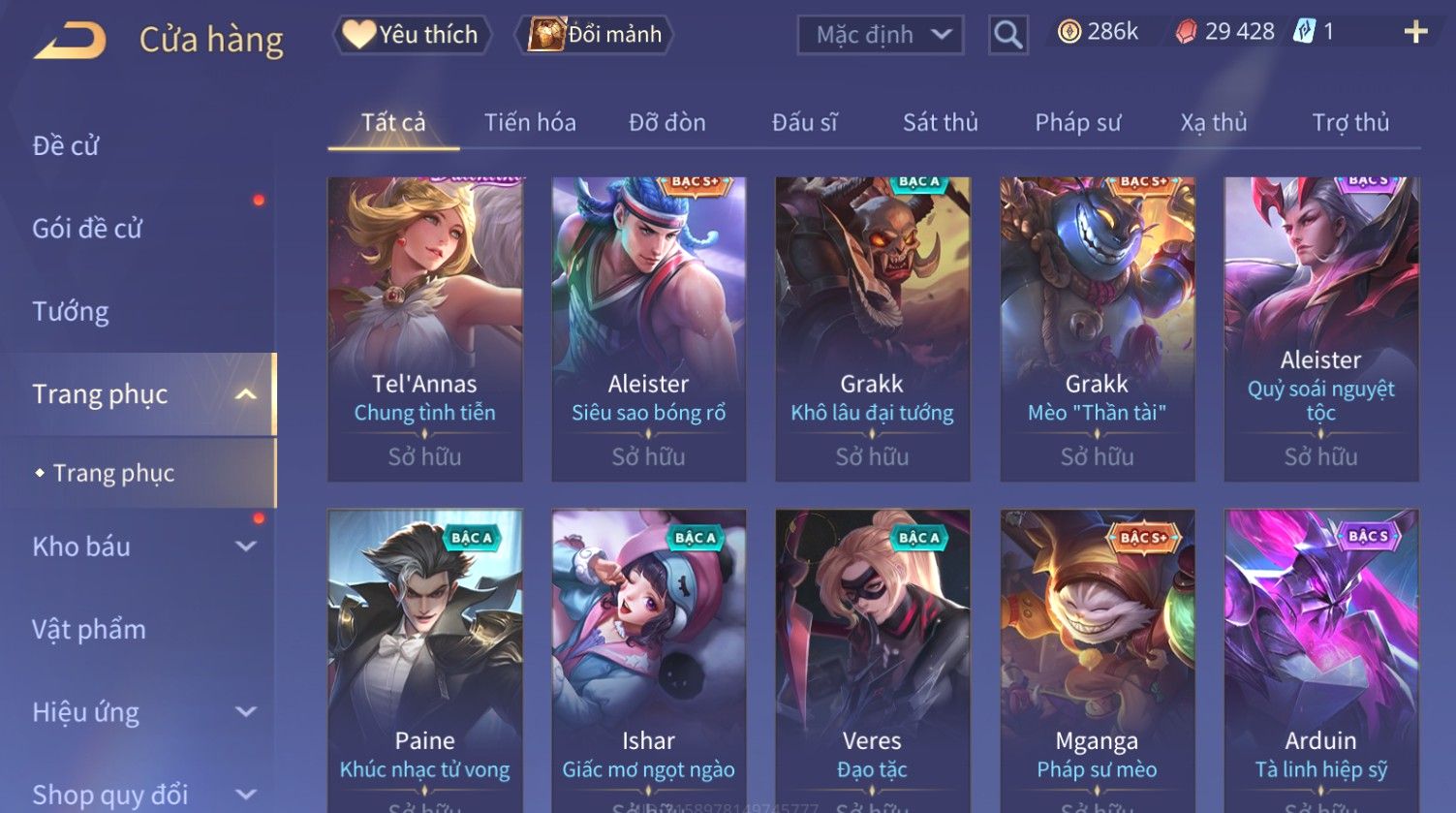Viewport: 1456px width, 813px height.
Task: Select Arduin Tà linh hiệp sỹ skin
Action: click(x=1321, y=661)
